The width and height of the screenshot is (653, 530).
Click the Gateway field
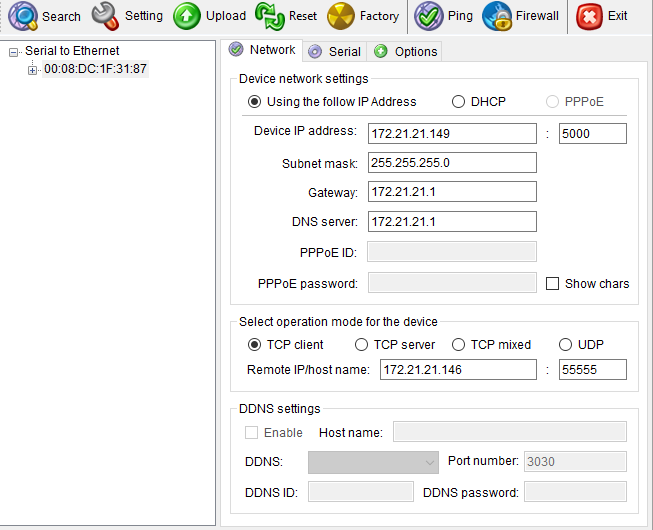452,192
